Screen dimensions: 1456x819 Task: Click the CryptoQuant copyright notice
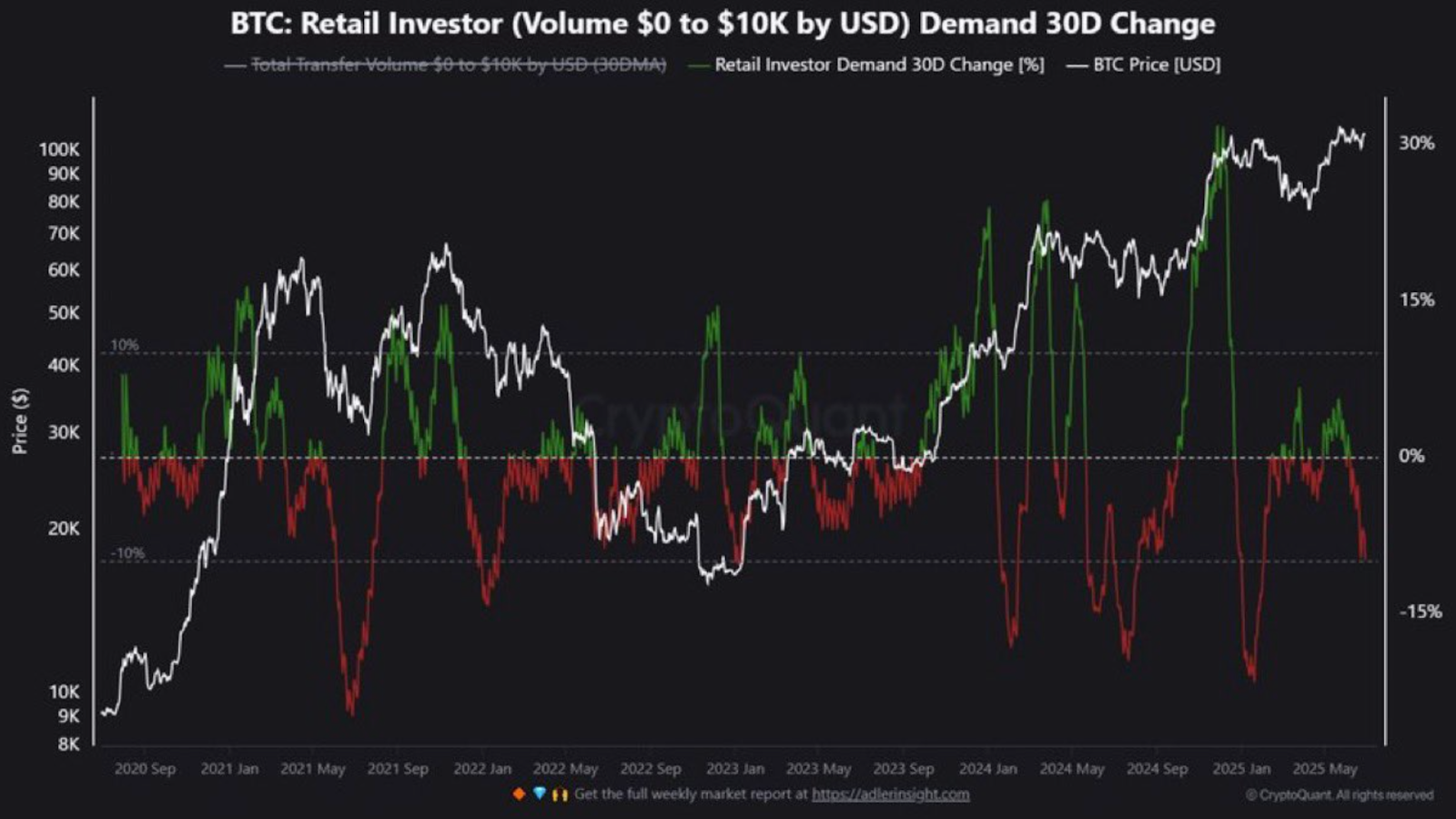tap(1340, 795)
